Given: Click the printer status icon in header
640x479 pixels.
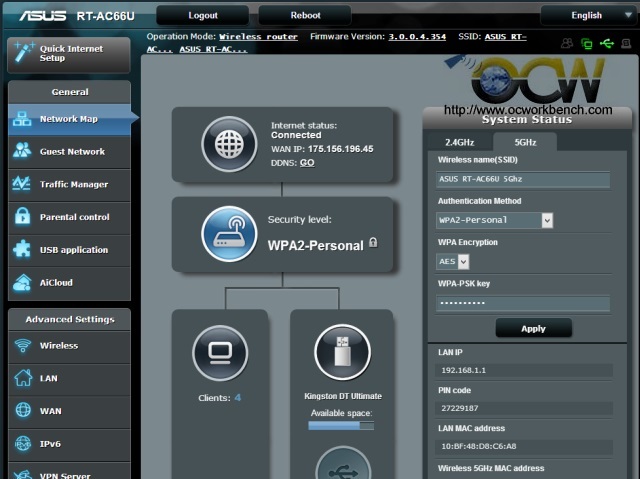Looking at the screenshot, I should tap(626, 43).
